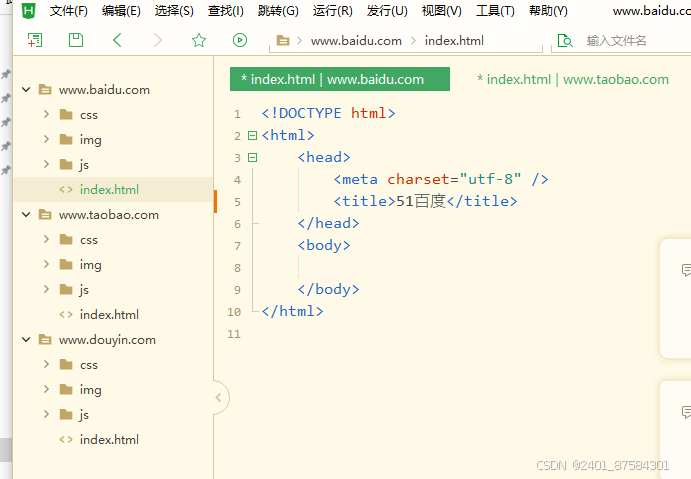The height and width of the screenshot is (479, 691).
Task: Click the save icon in the toolbar
Action: click(x=76, y=40)
